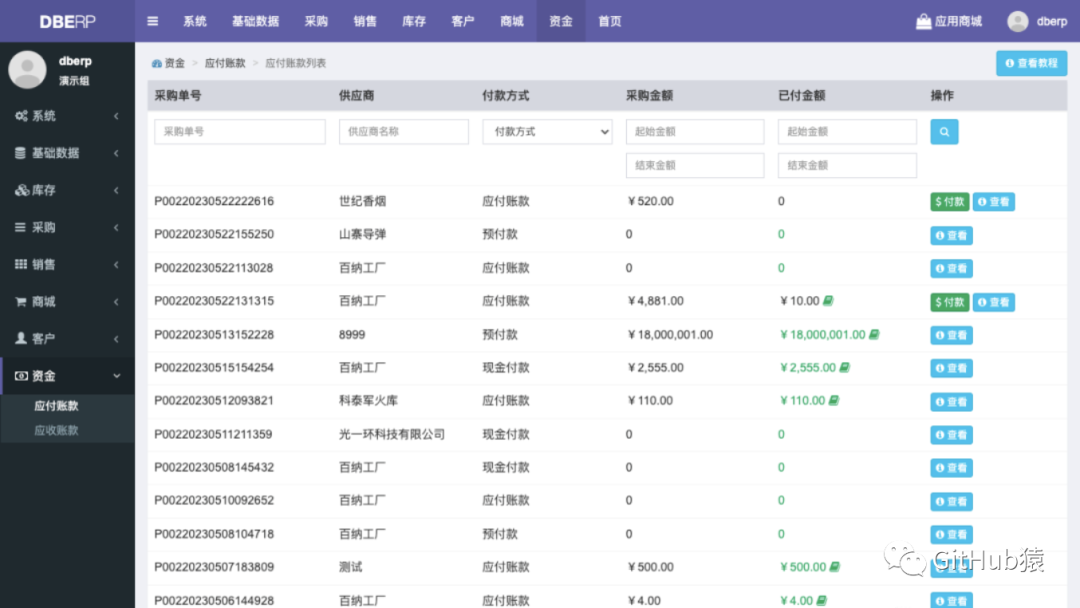The width and height of the screenshot is (1080, 608).
Task: Go to 首页 in top menu
Action: 610,21
